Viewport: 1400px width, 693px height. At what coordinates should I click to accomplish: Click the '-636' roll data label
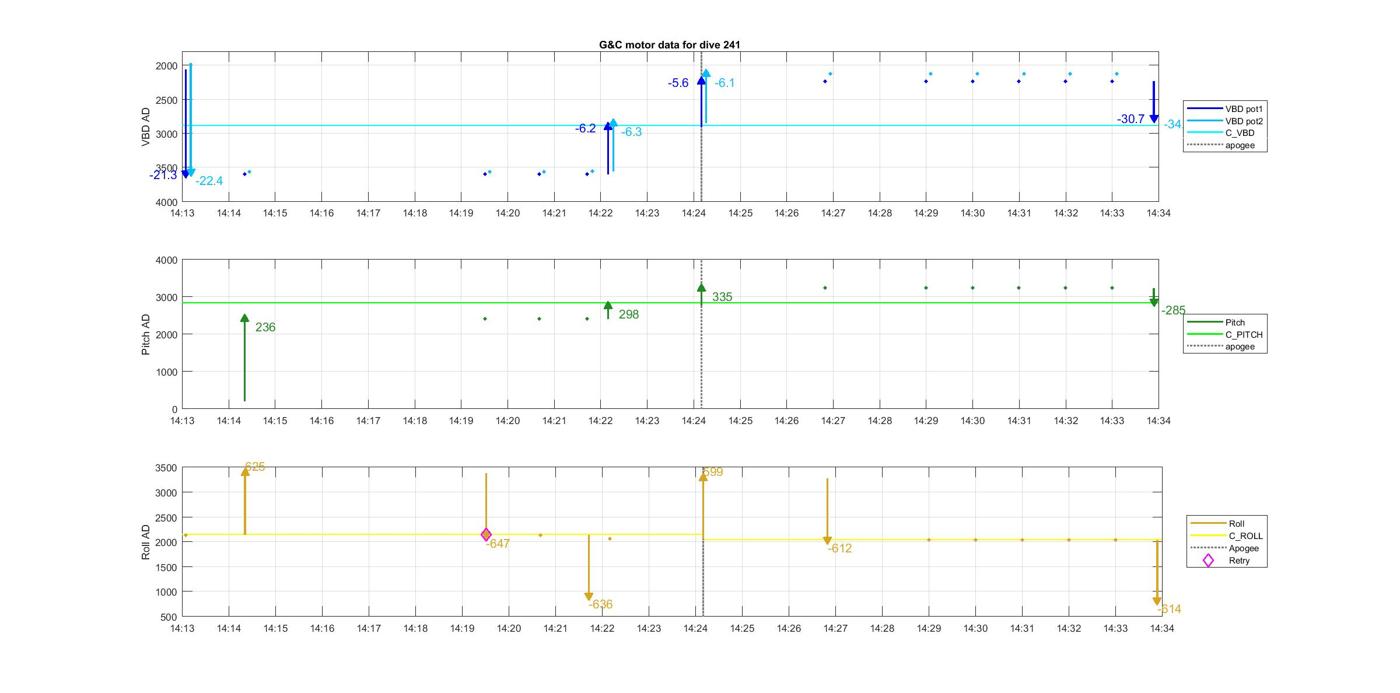tap(600, 605)
